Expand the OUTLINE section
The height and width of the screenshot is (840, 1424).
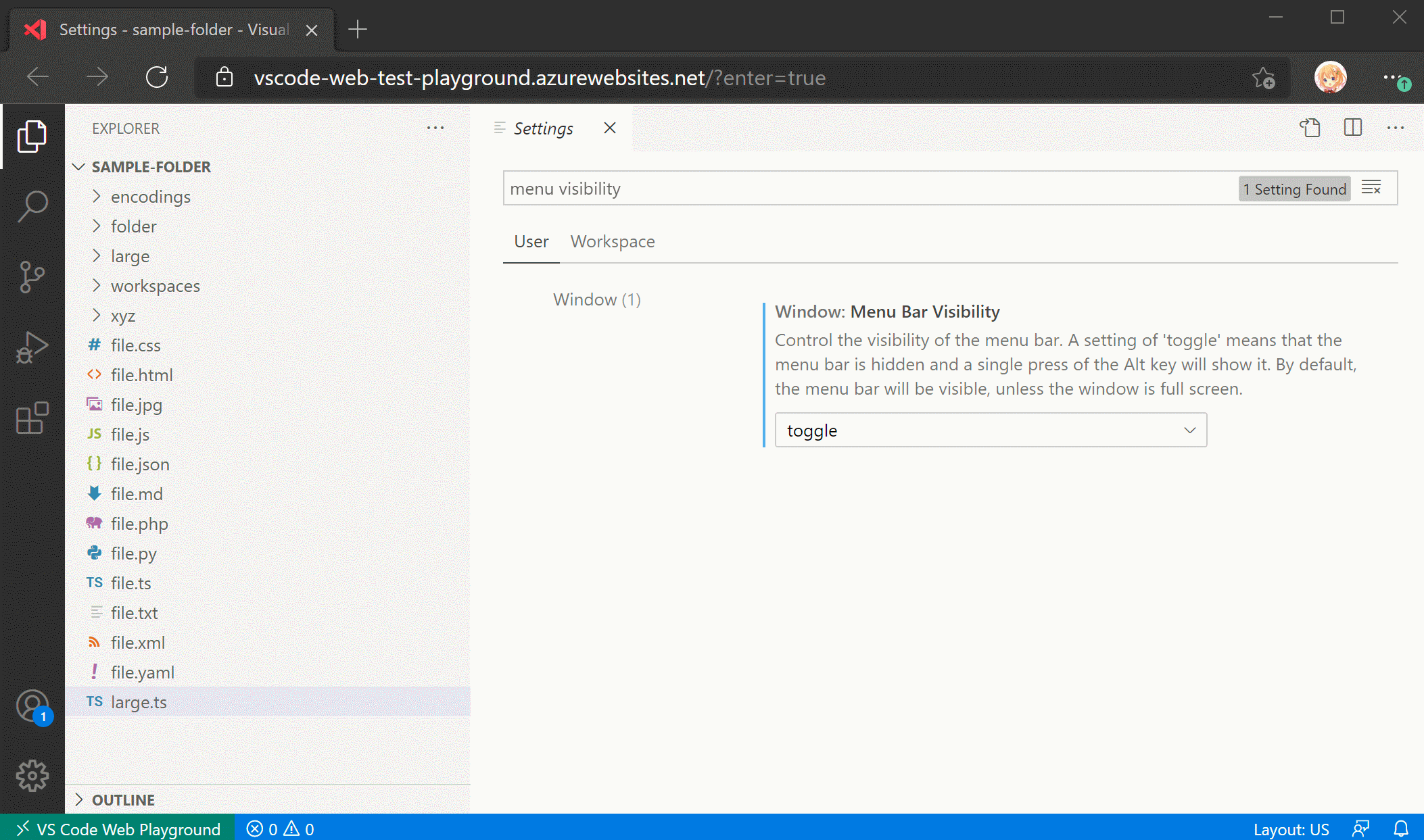tap(124, 799)
